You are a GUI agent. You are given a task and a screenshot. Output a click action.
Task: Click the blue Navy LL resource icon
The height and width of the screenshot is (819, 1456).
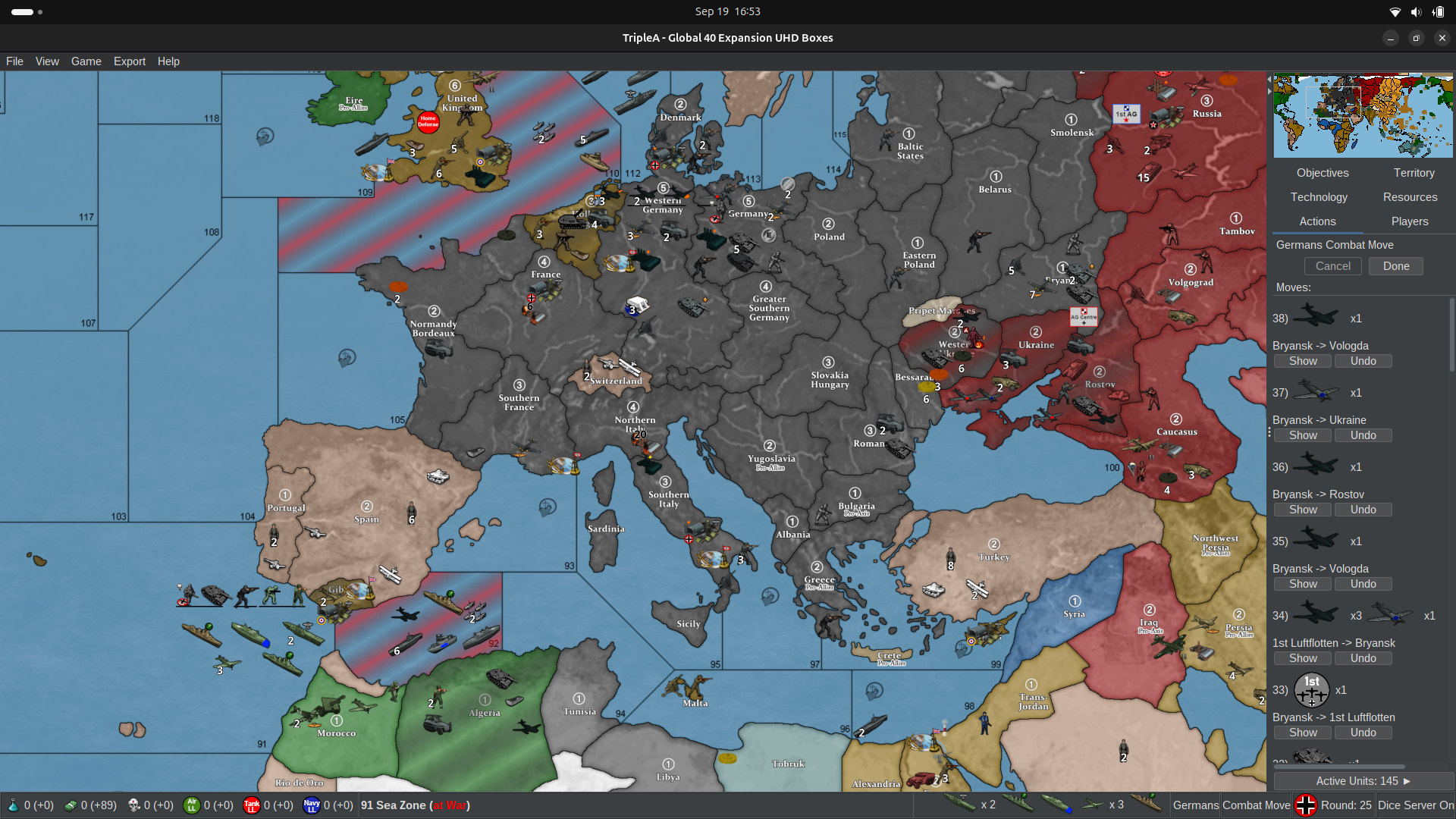pyautogui.click(x=312, y=805)
